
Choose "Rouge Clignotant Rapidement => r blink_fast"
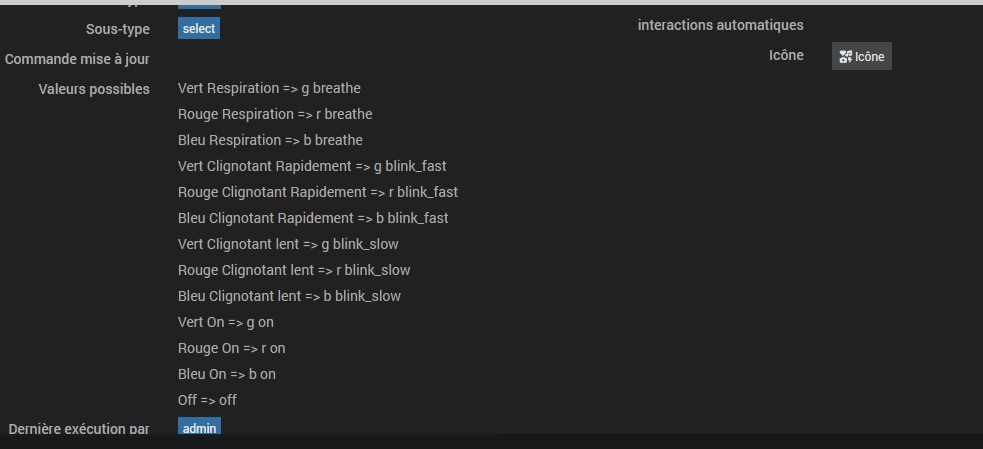[318, 192]
